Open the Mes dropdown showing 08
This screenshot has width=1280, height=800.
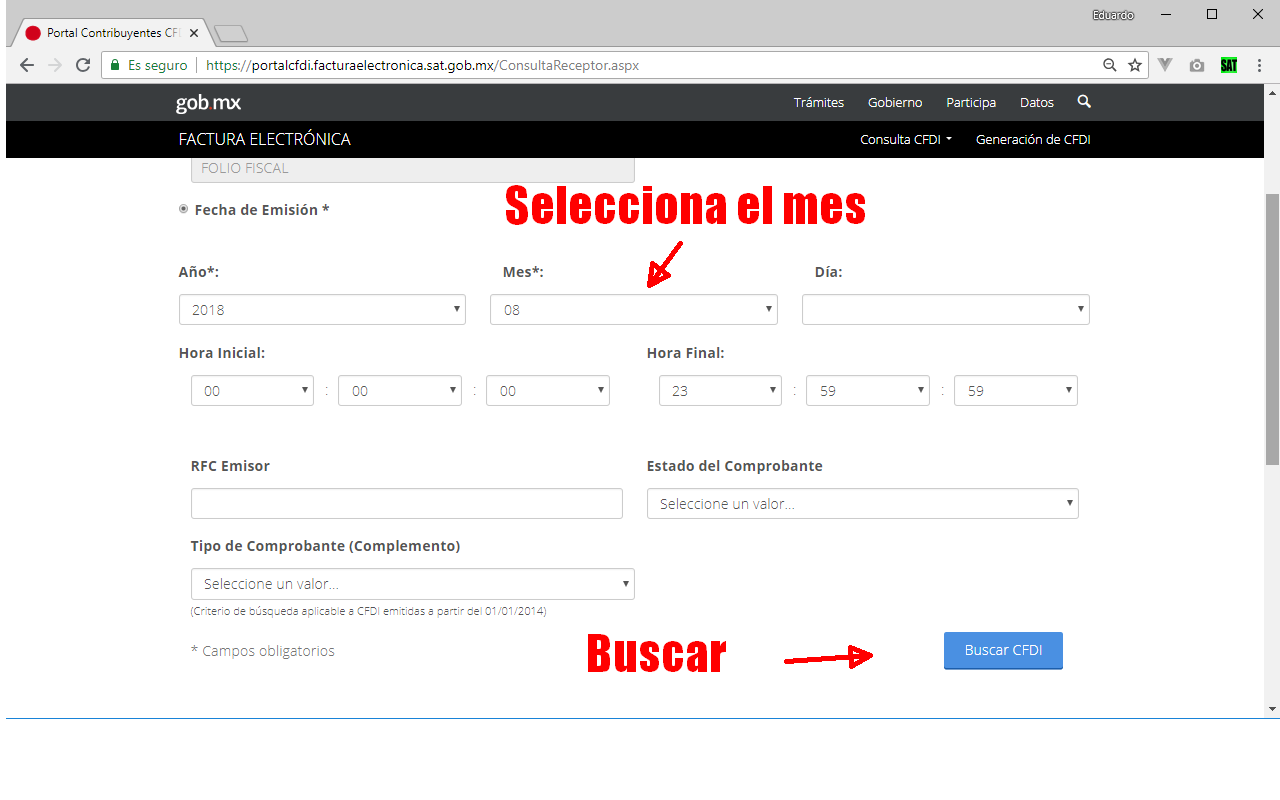[x=634, y=310]
